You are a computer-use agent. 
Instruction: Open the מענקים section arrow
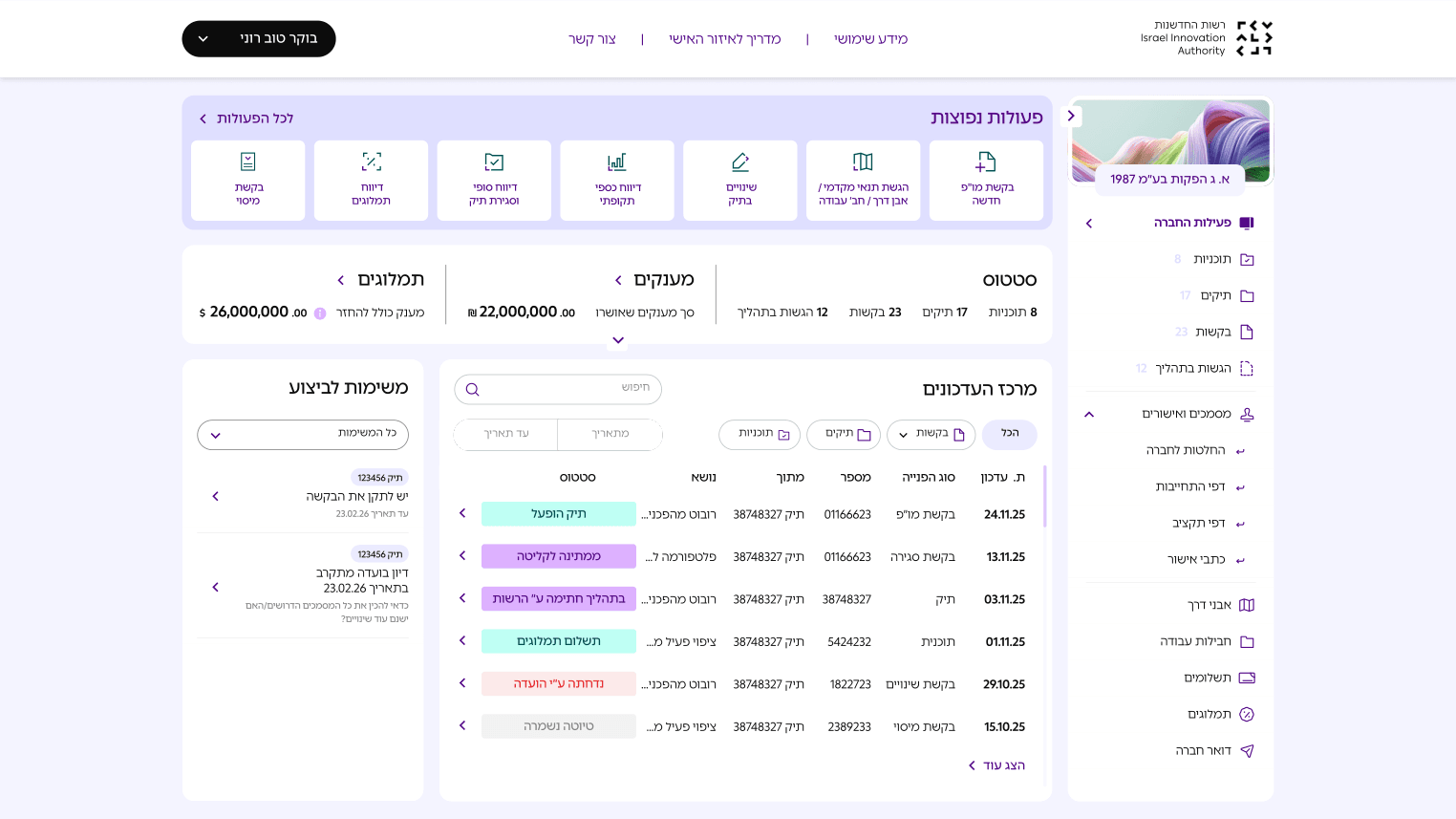tap(618, 281)
